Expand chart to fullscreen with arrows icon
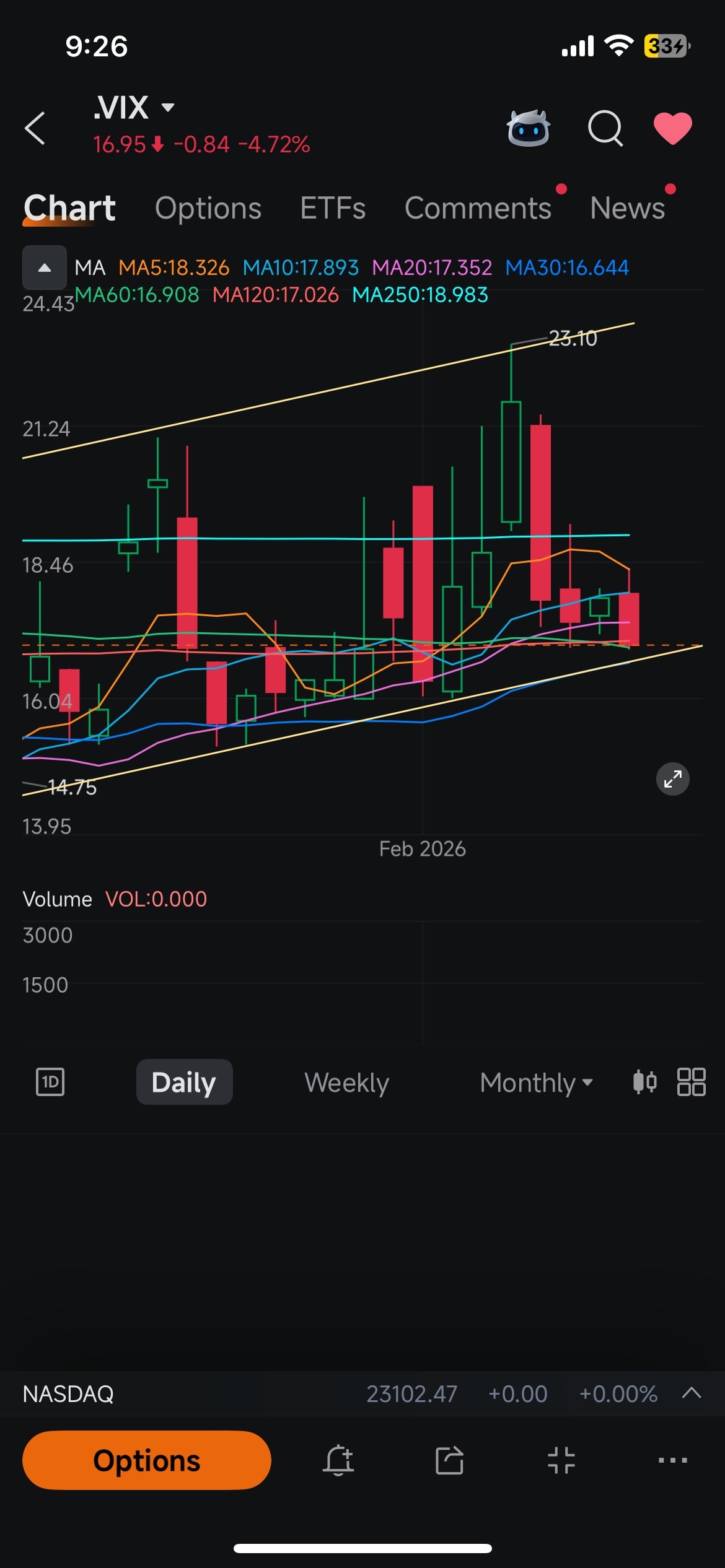Screen dimensions: 725x1568 pyautogui.click(x=673, y=779)
